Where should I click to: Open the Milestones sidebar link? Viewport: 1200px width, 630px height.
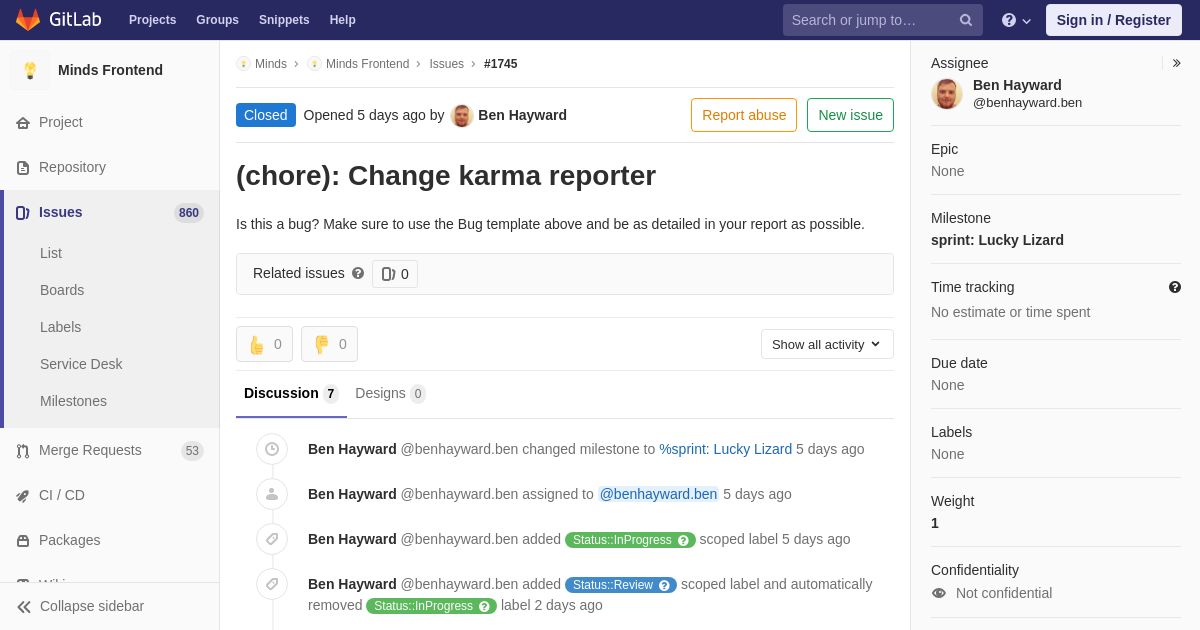[x=73, y=401]
